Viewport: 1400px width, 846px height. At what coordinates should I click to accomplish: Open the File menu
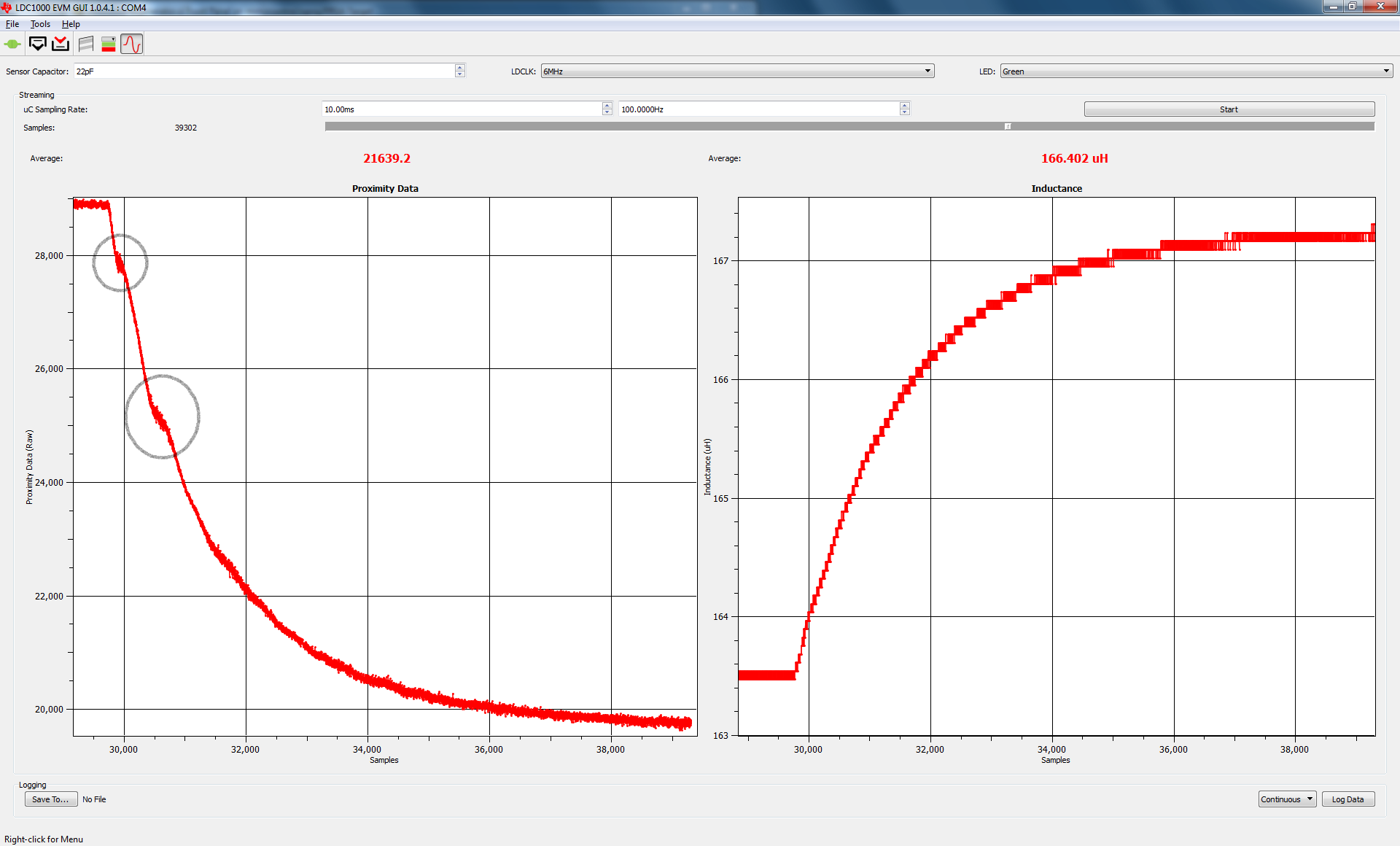pyautogui.click(x=12, y=24)
